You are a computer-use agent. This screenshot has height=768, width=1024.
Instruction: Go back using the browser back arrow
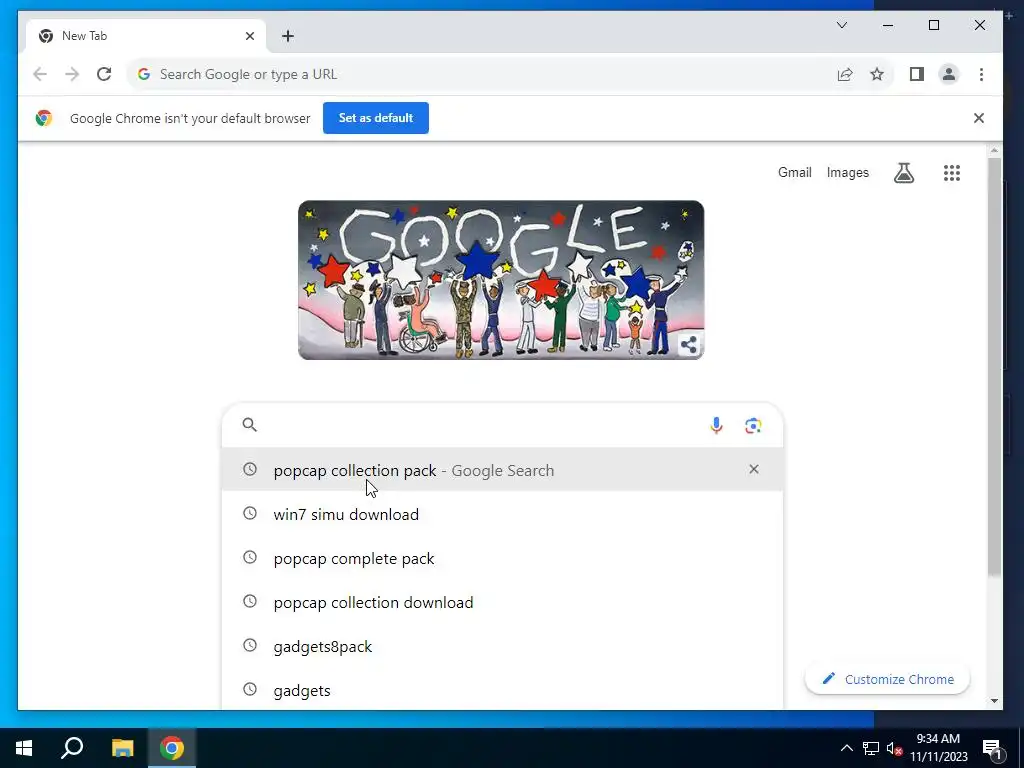(40, 74)
